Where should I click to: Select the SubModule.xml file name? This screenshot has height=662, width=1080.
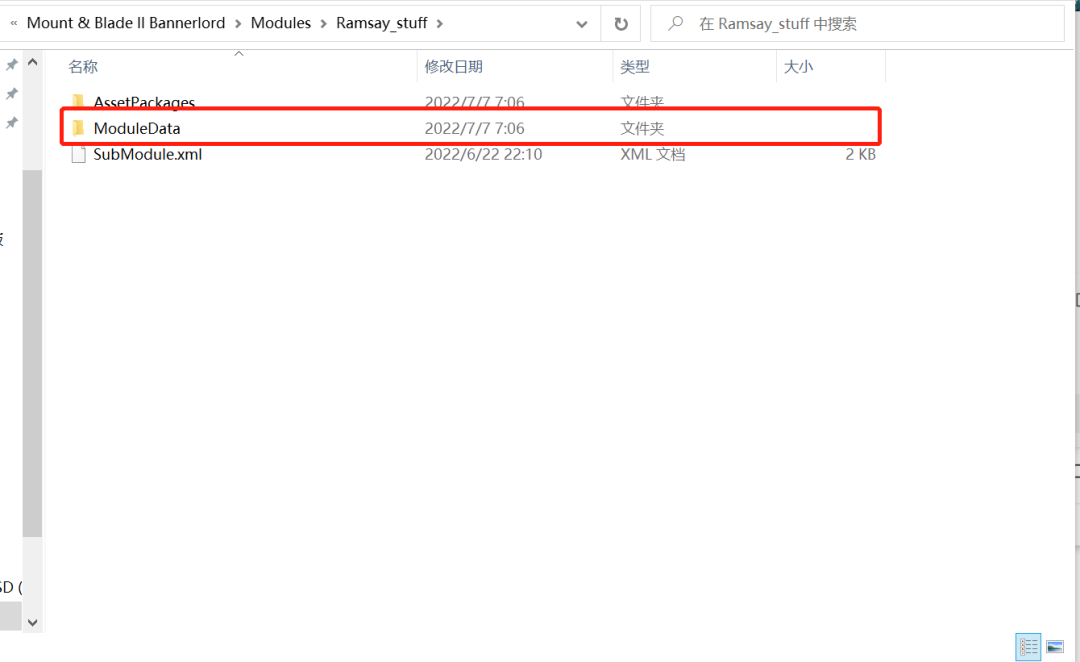coord(147,154)
